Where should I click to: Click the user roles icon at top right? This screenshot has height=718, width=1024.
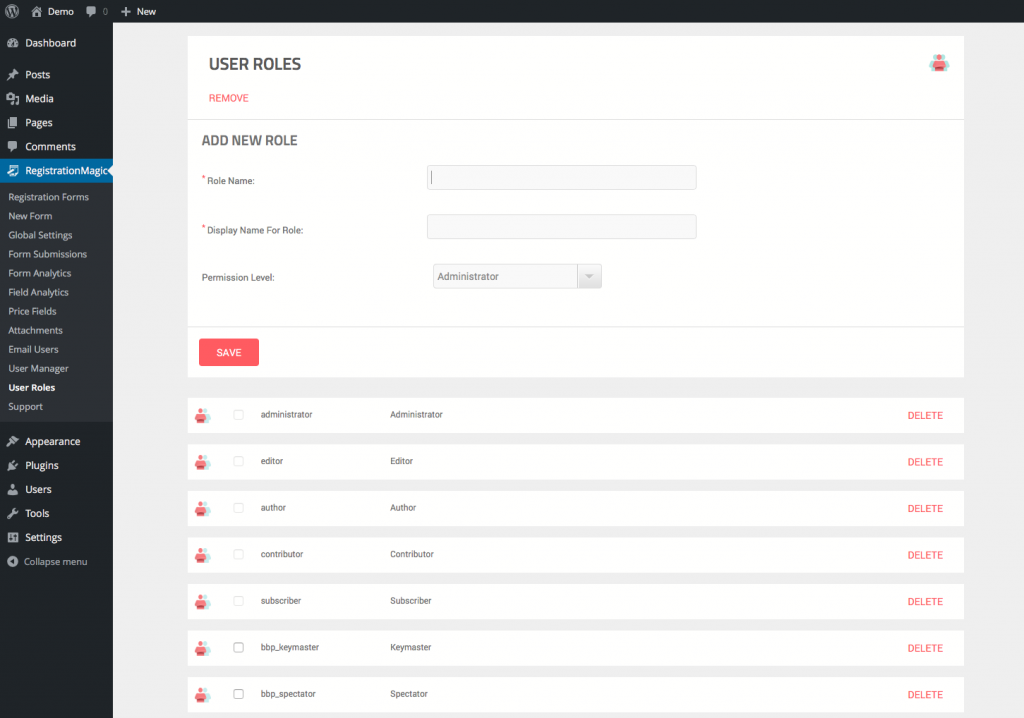(938, 62)
